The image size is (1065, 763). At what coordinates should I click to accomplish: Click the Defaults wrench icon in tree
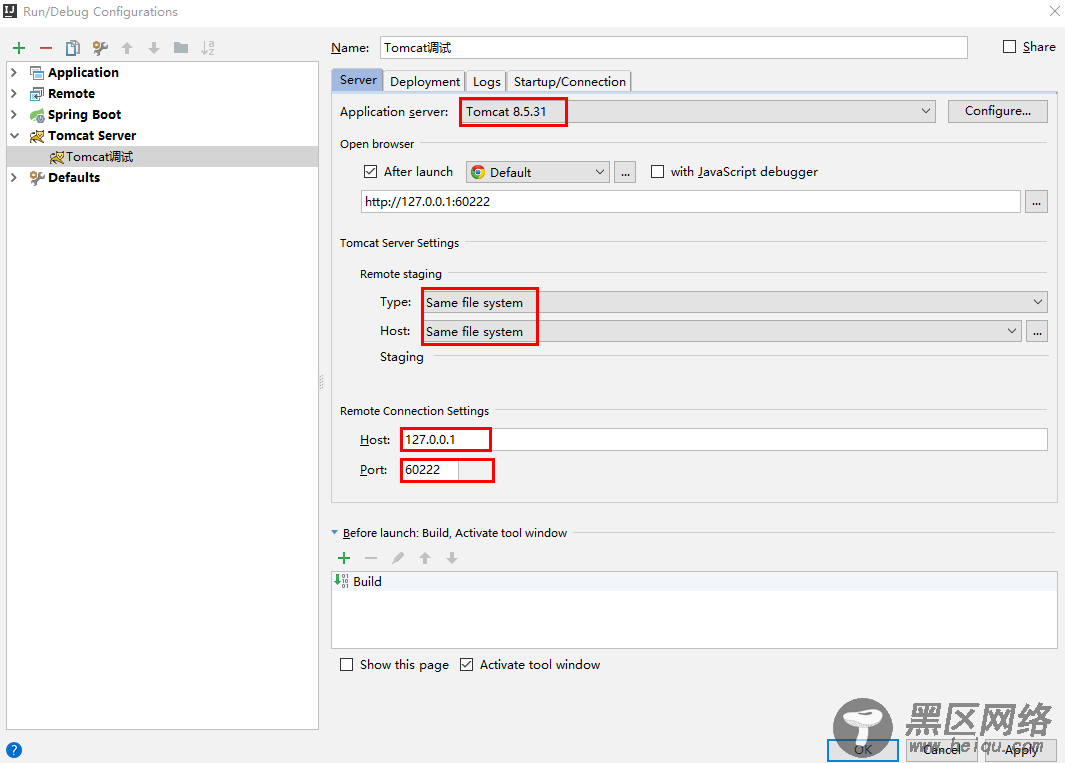[37, 178]
